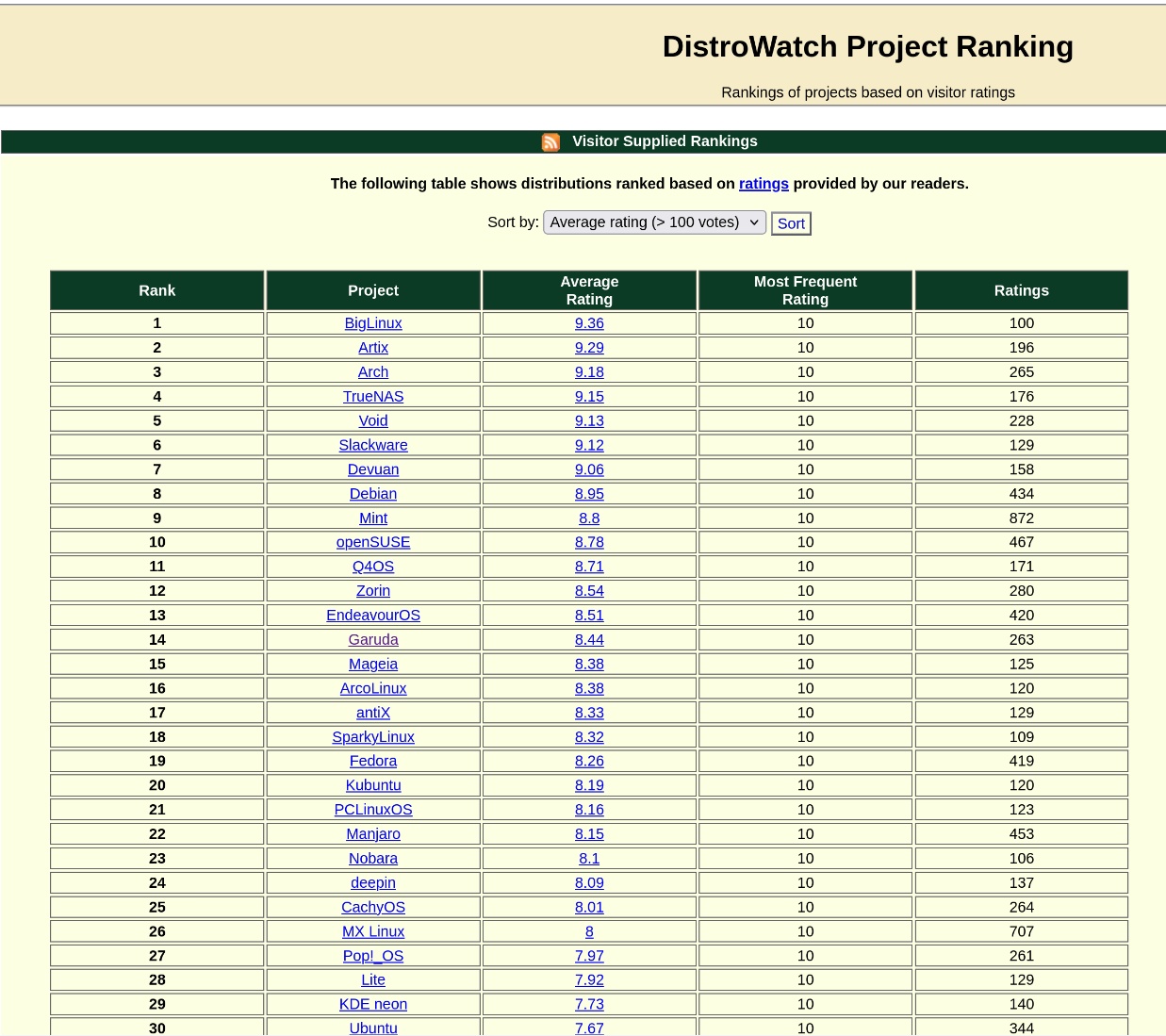Screen dimensions: 1166x1036
Task: Open openSUSE's 8.78 rating link
Action: (x=589, y=543)
